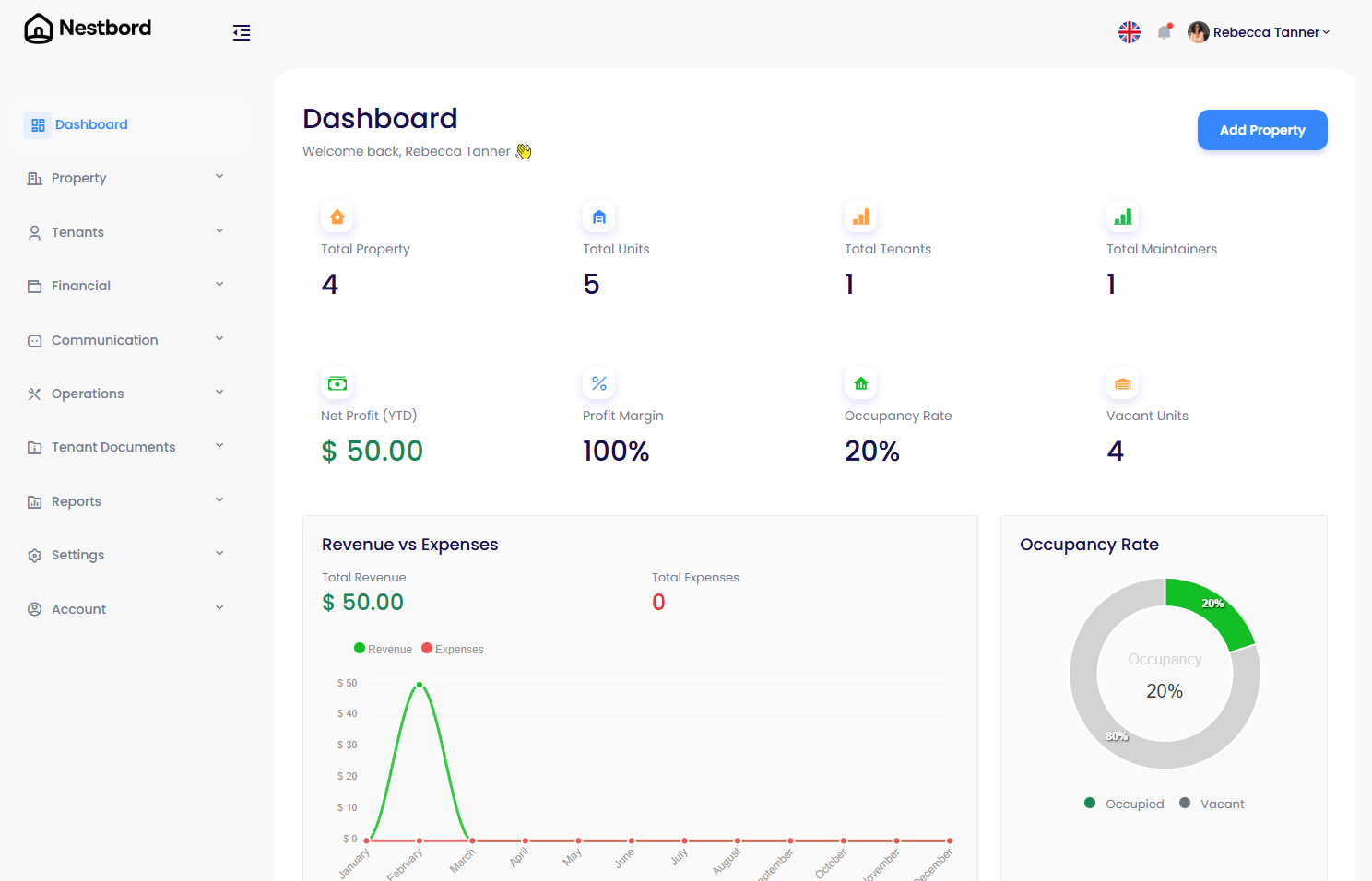This screenshot has width=1372, height=881.
Task: Select the Dashboard grid icon in sidebar
Action: 38,124
